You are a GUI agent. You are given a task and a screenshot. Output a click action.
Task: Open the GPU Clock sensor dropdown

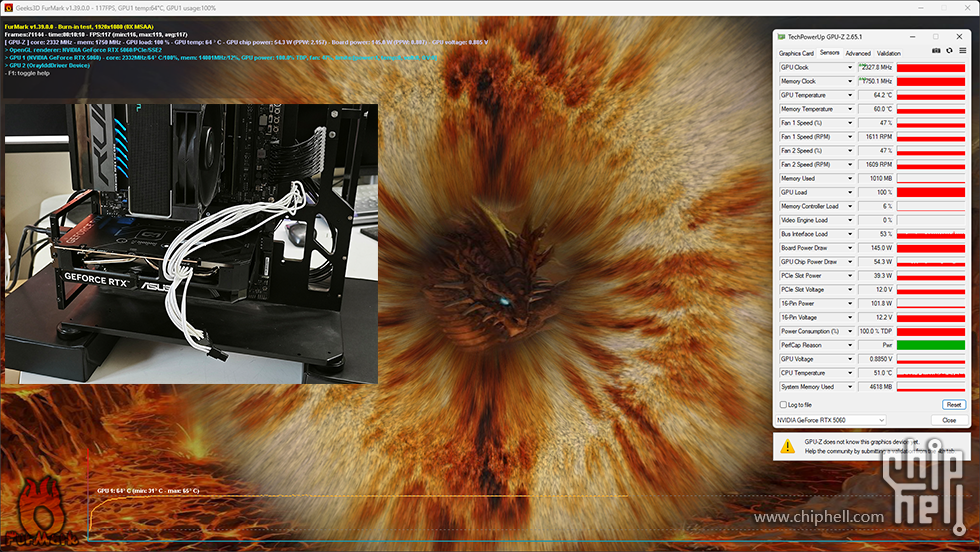coord(849,68)
